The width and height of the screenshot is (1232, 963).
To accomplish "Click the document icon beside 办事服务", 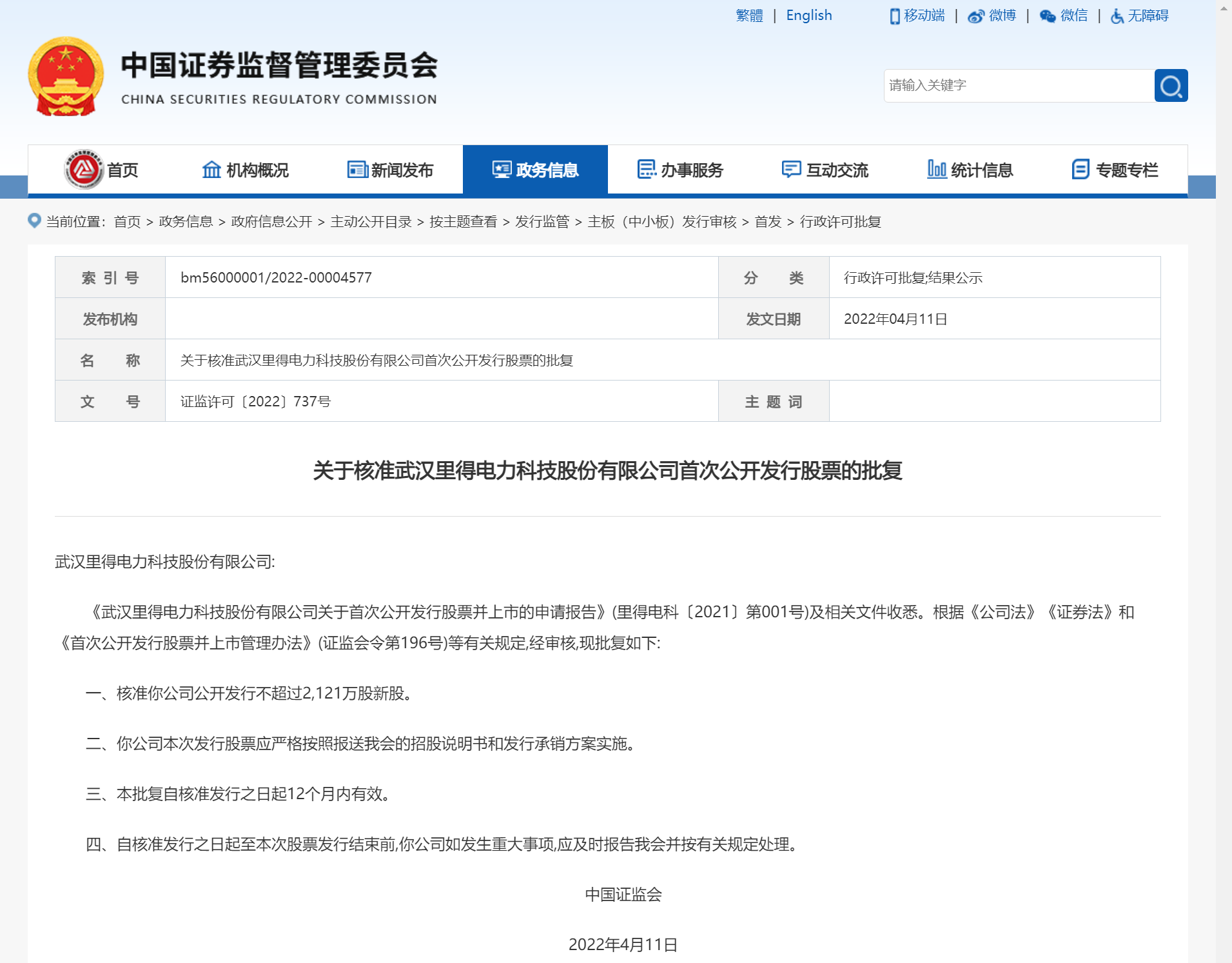I will point(647,170).
